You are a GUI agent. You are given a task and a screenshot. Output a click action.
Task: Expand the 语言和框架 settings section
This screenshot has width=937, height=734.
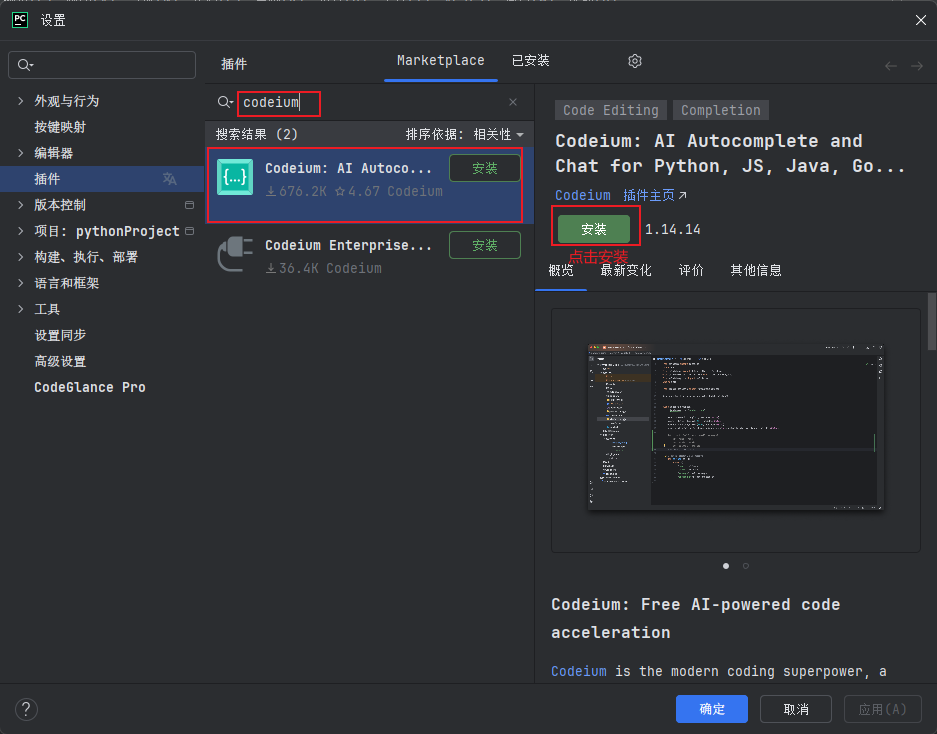coord(21,283)
